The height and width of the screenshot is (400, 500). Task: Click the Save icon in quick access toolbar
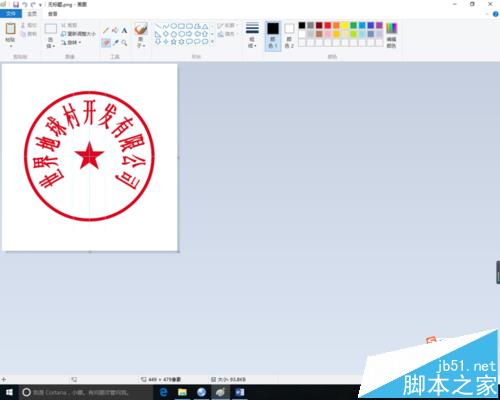coord(16,5)
